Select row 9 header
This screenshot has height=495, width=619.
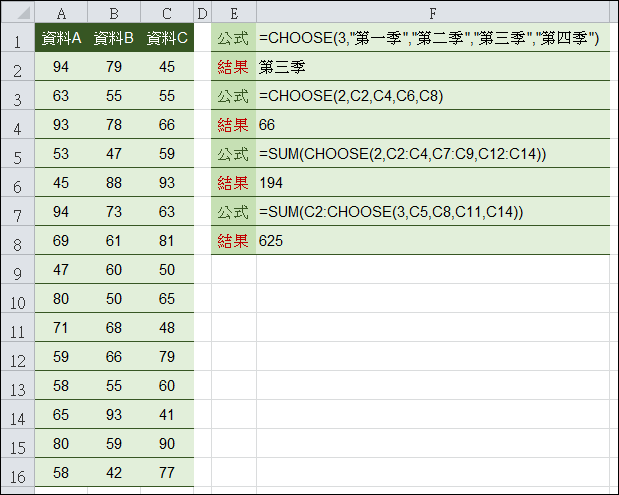(18, 269)
